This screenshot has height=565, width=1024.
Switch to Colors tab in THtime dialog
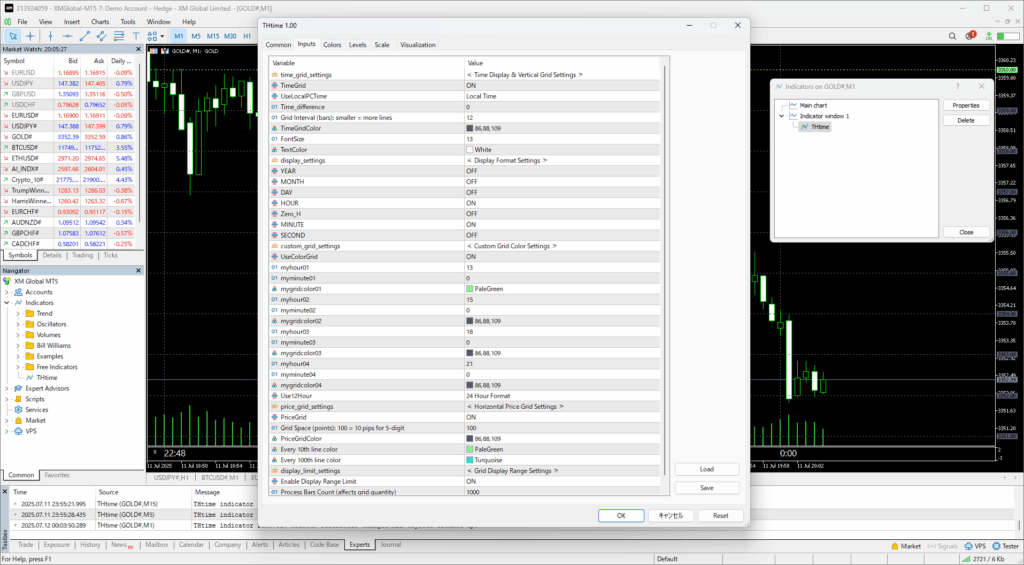(x=332, y=45)
